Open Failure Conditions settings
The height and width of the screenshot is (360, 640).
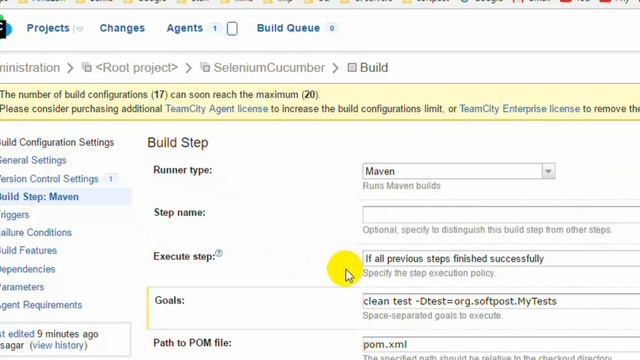(36, 233)
